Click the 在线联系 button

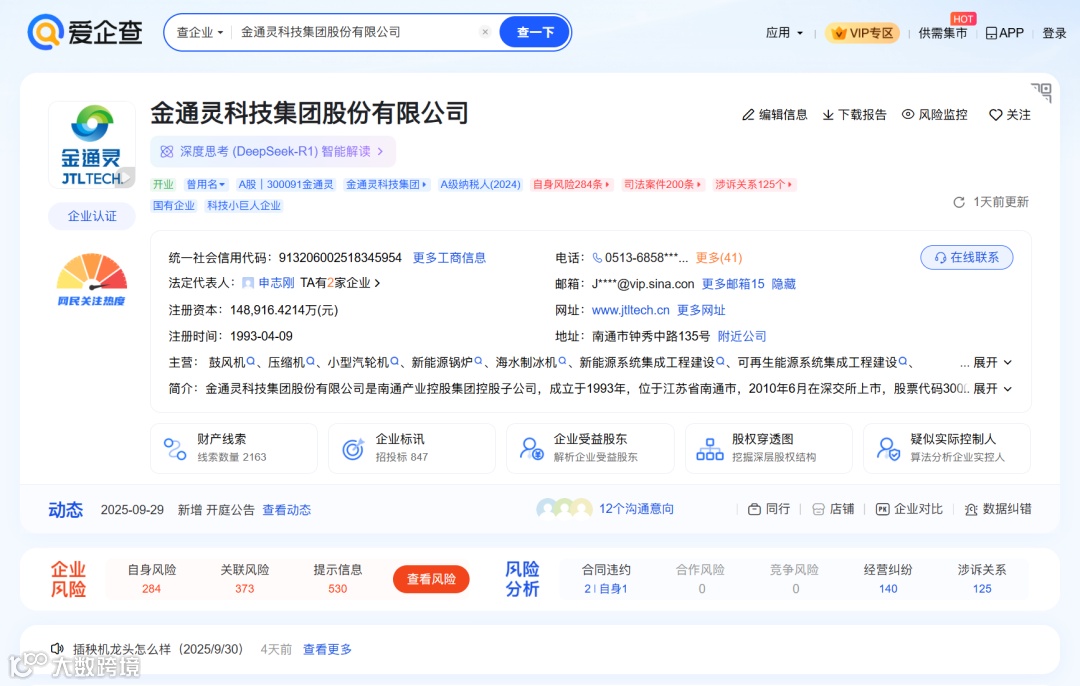(966, 258)
